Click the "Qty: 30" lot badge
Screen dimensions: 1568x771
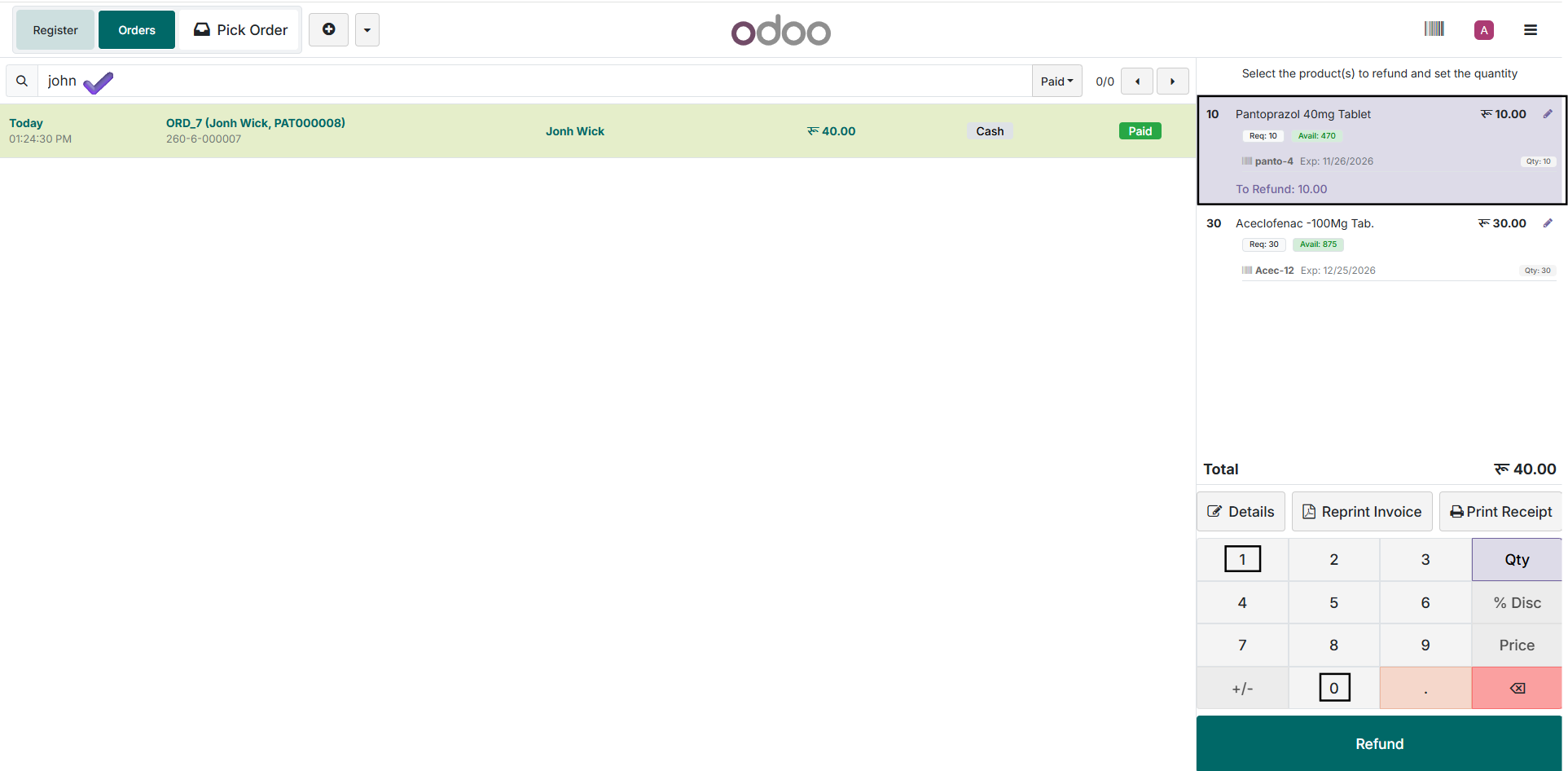[x=1538, y=271]
